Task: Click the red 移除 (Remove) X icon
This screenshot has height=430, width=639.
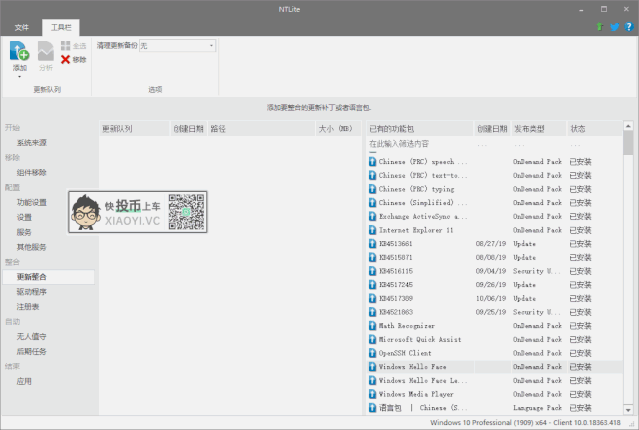Action: 66,60
